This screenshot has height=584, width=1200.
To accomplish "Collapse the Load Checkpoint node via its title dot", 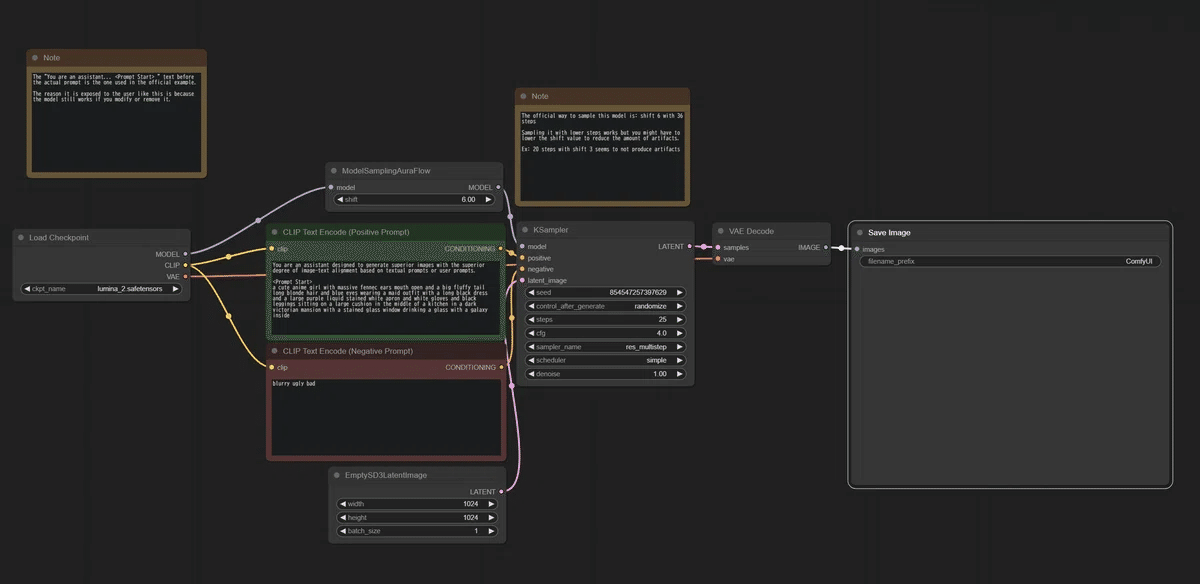I will [22, 238].
